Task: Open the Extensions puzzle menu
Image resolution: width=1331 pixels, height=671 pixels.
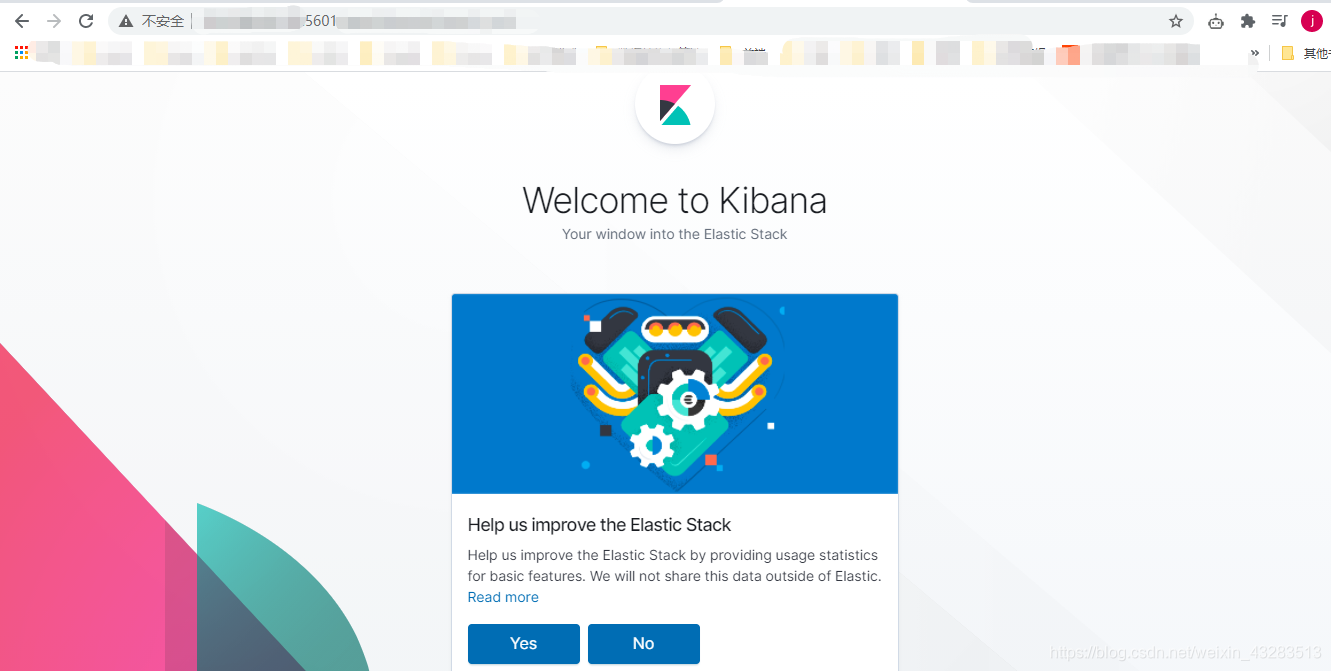Action: [x=1248, y=21]
